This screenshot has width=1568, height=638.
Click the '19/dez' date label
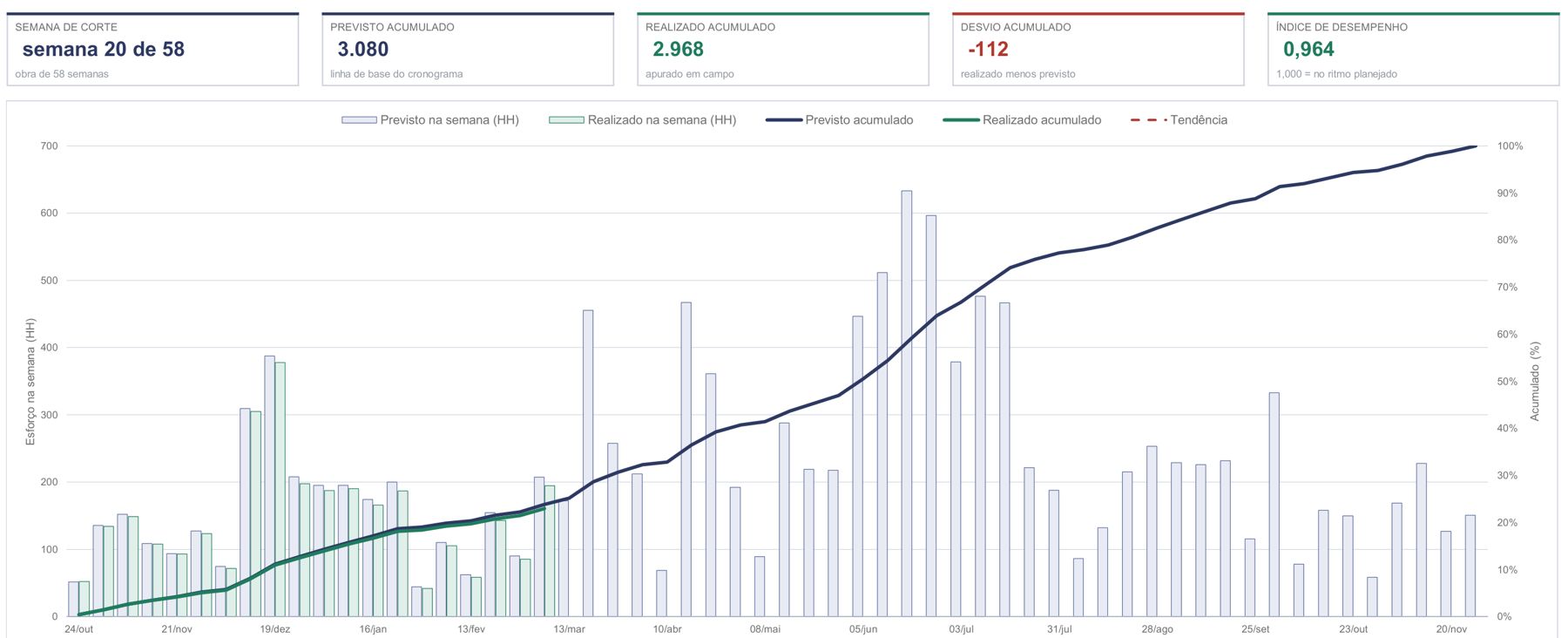275,629
